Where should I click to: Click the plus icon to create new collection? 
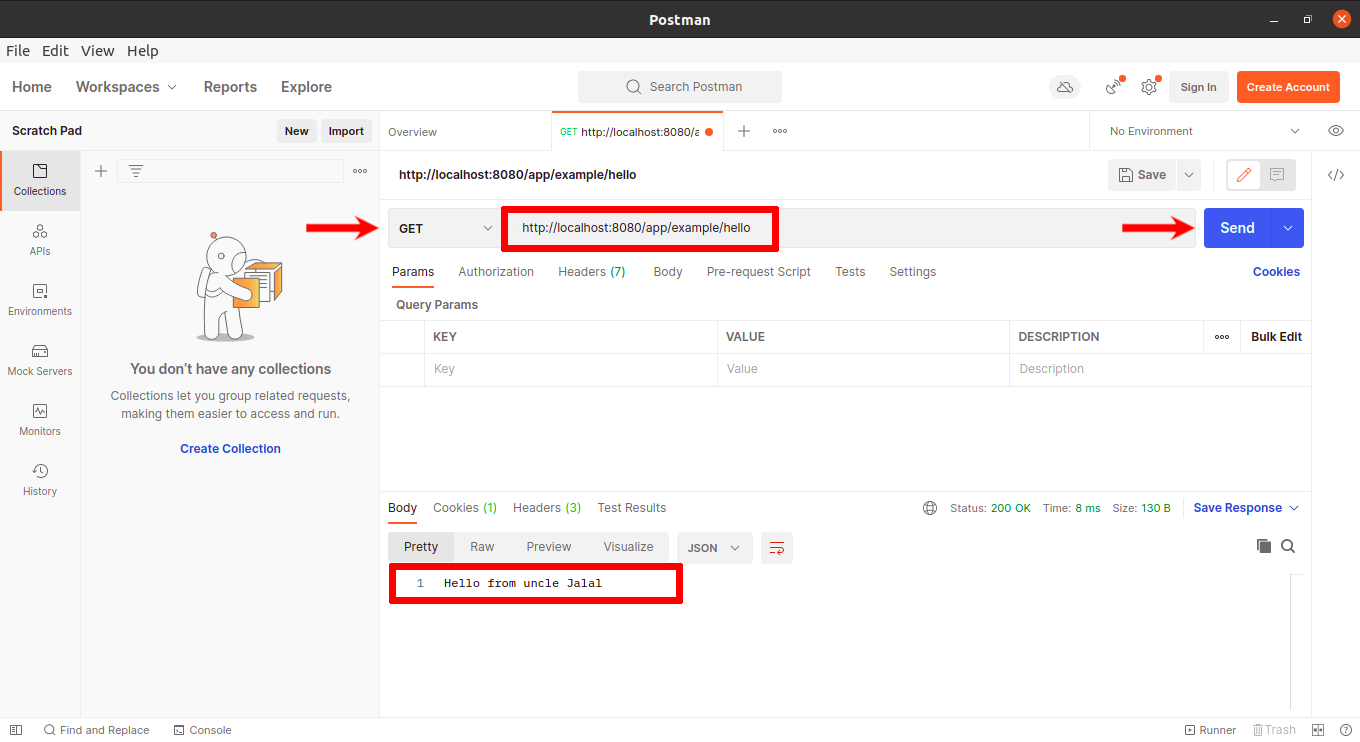(101, 171)
